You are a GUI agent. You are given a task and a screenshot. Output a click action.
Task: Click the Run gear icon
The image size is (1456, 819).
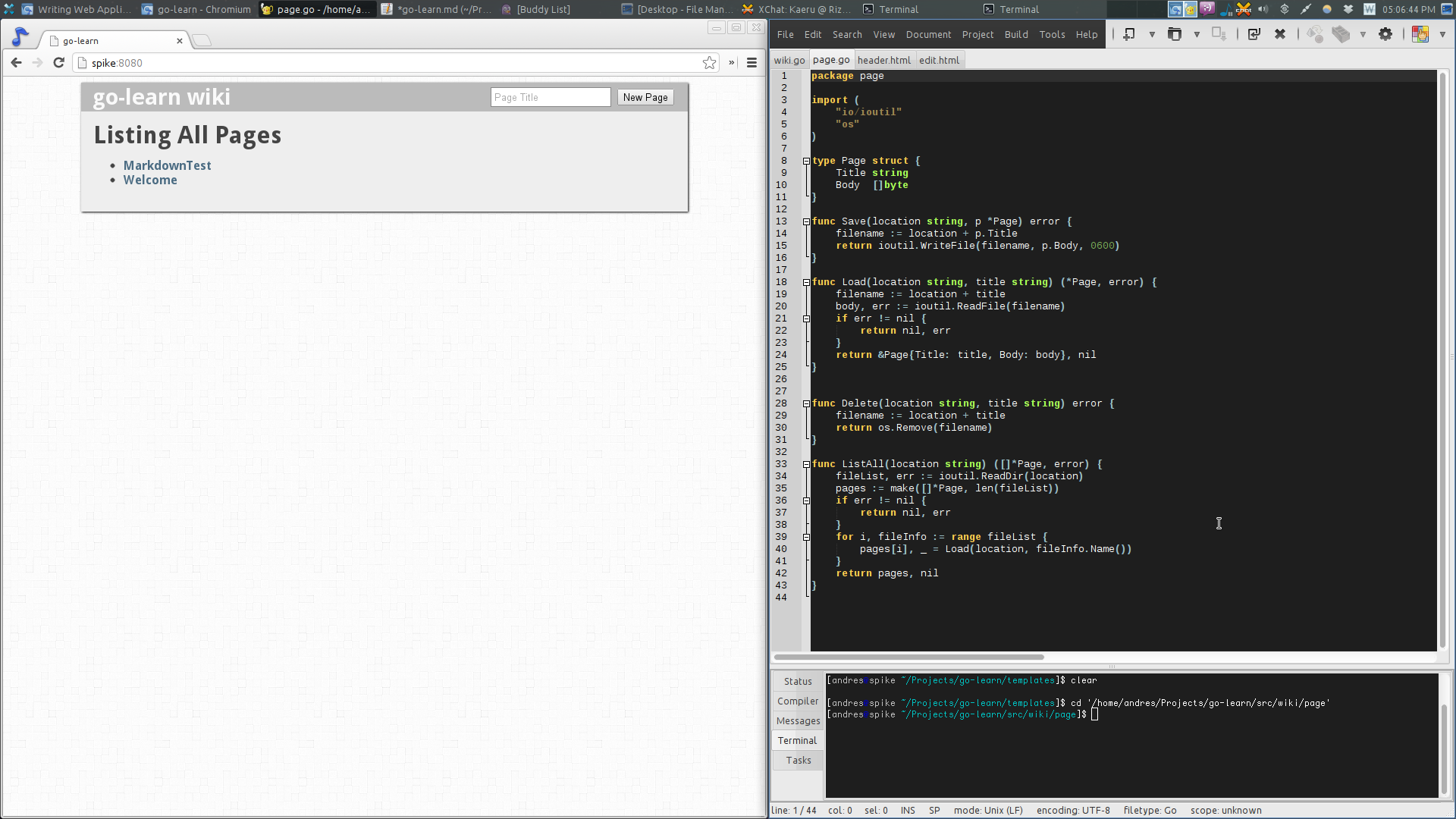[1385, 34]
